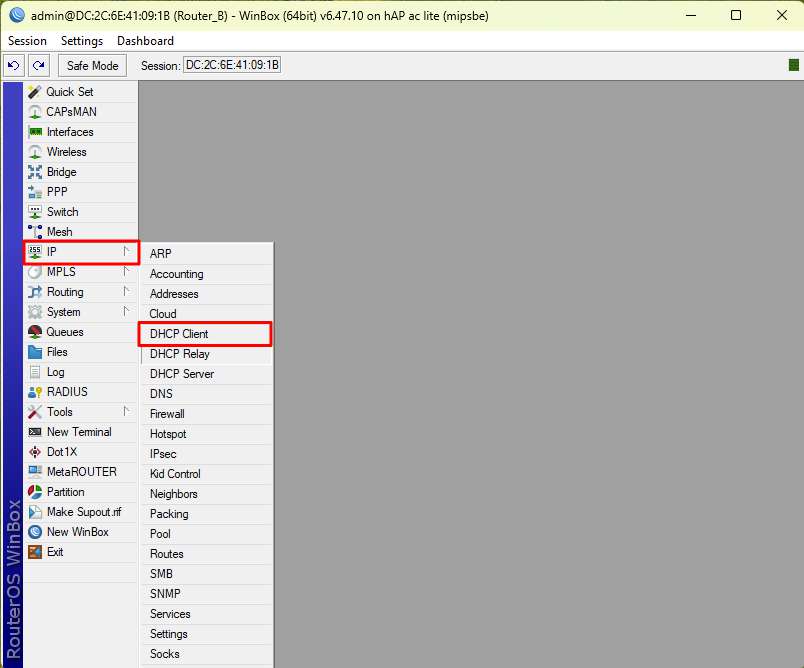Screen dimensions: 804x668
Task: Click the Session address field
Action: pos(232,65)
